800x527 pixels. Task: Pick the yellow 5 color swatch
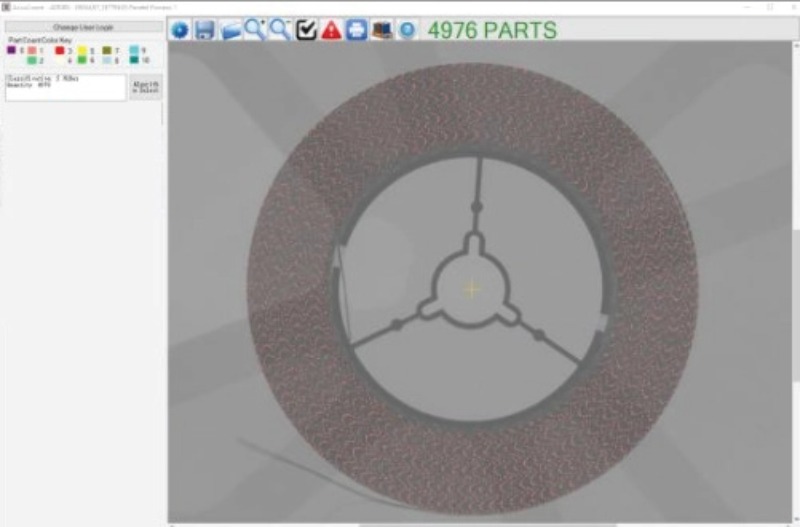pos(83,50)
